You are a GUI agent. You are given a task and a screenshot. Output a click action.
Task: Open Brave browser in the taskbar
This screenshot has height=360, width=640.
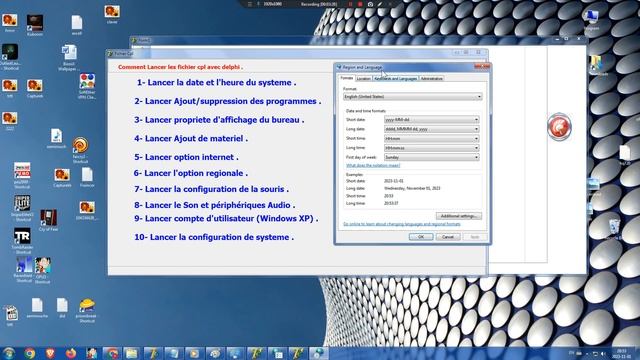click(50, 353)
